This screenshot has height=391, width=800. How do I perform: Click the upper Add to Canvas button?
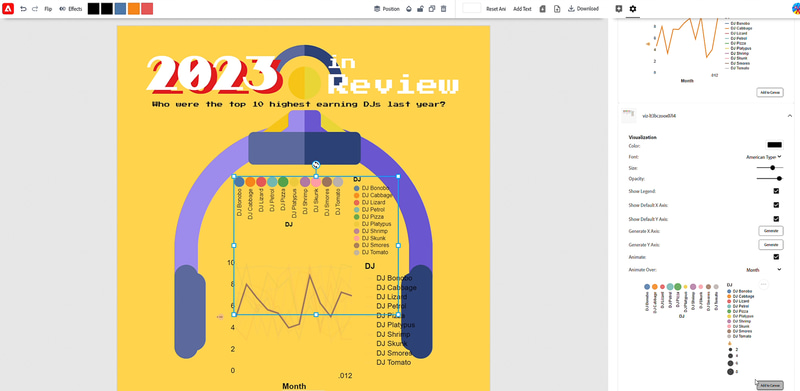click(770, 92)
